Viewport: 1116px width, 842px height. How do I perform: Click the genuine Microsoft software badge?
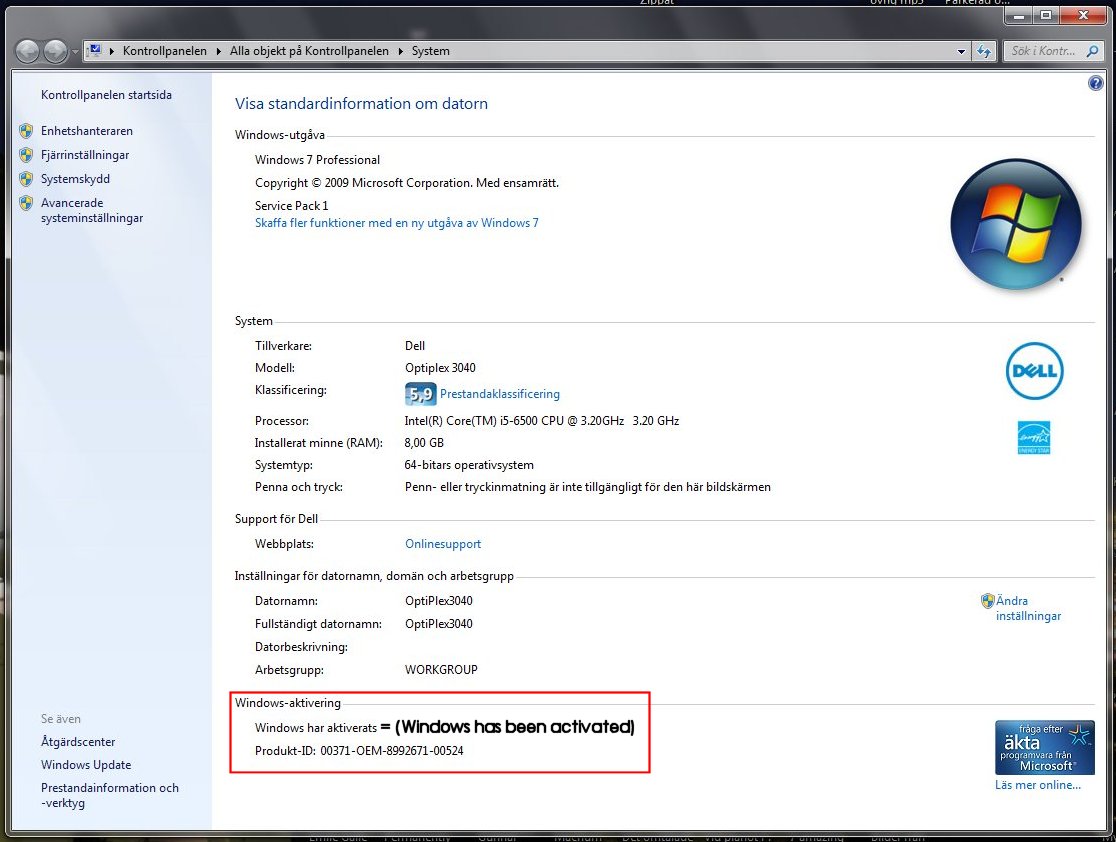(1044, 747)
